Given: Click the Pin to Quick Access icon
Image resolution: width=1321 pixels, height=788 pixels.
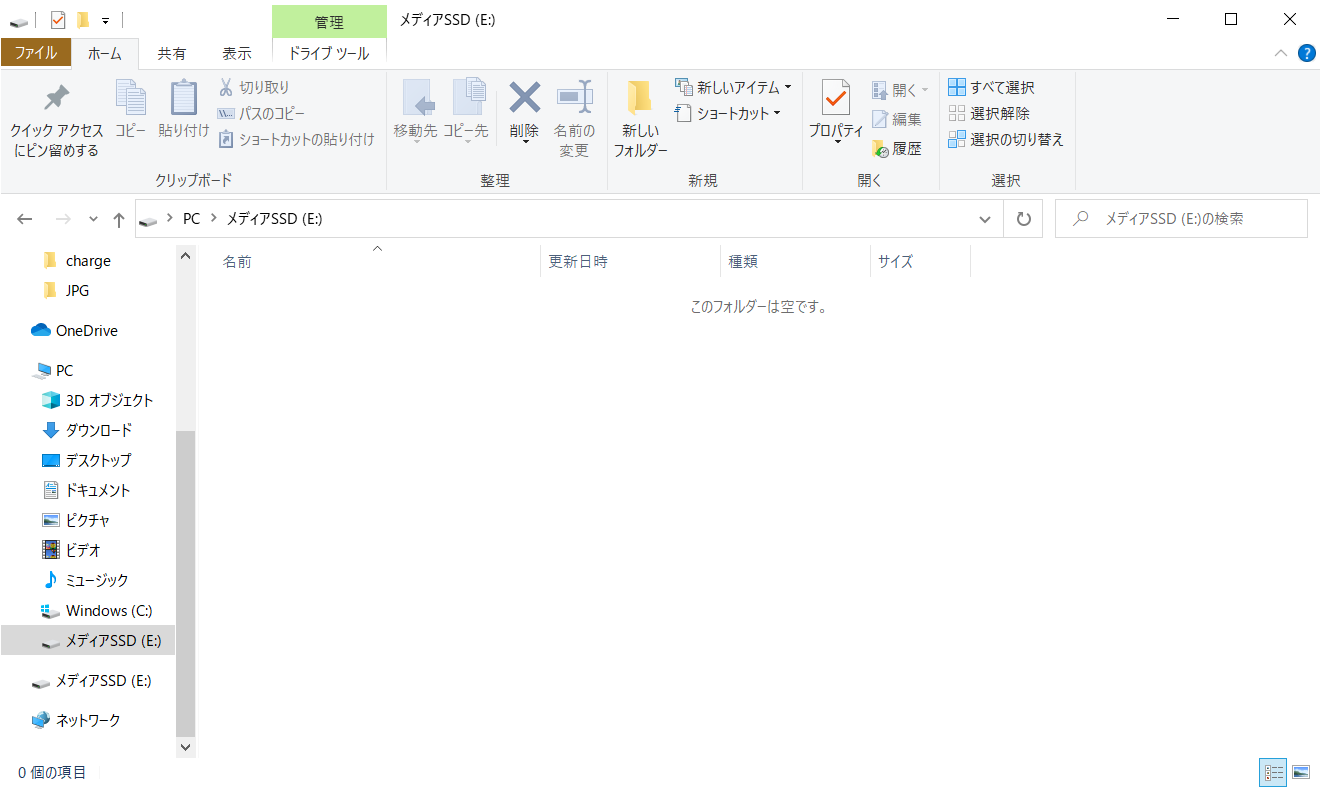Looking at the screenshot, I should pos(57,98).
